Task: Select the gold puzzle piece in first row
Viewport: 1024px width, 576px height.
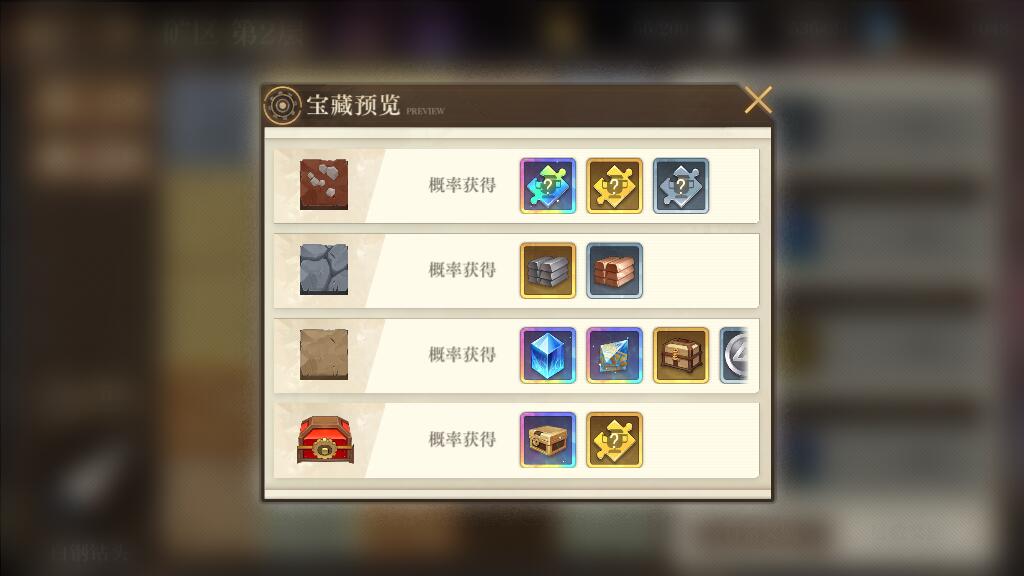Action: pyautogui.click(x=615, y=185)
